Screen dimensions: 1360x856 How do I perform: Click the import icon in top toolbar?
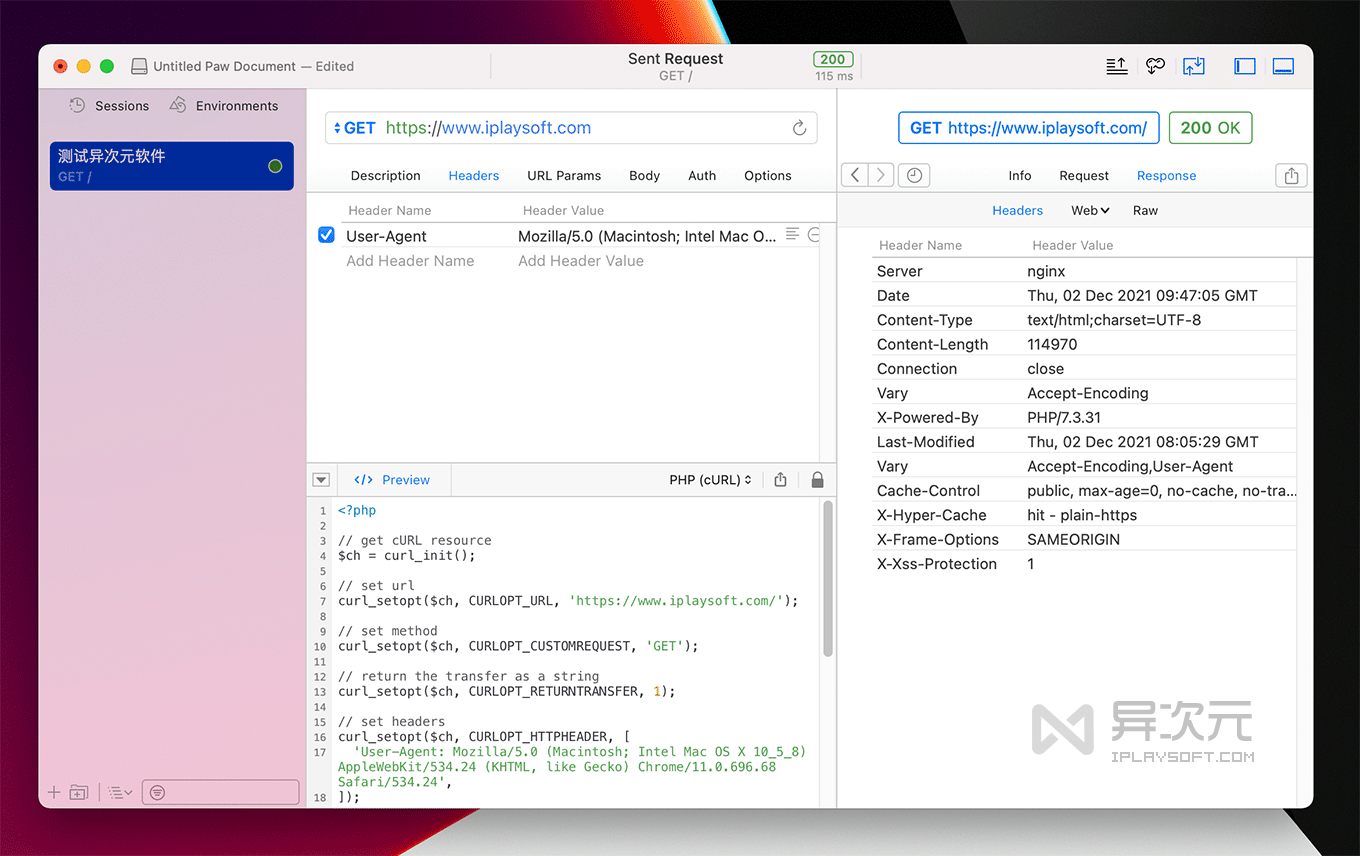click(x=1193, y=66)
